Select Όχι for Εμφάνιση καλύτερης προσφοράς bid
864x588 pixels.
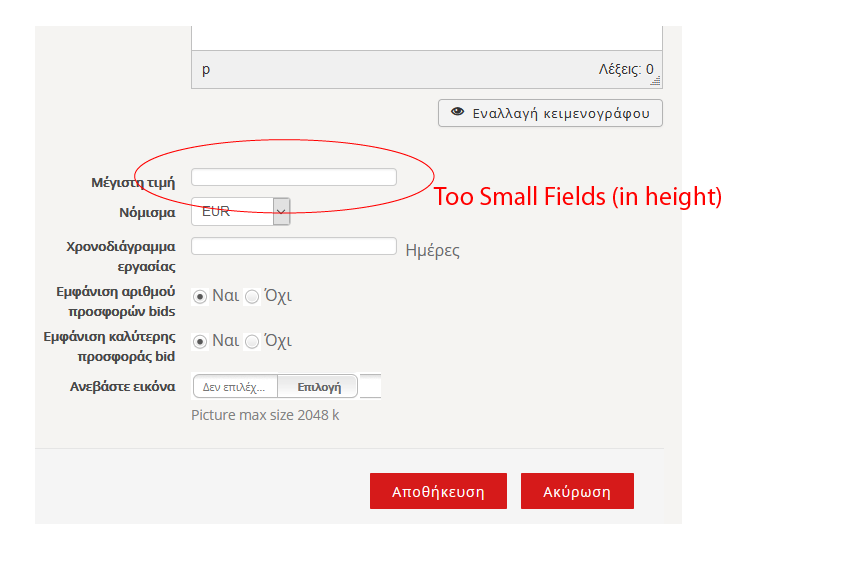253,340
